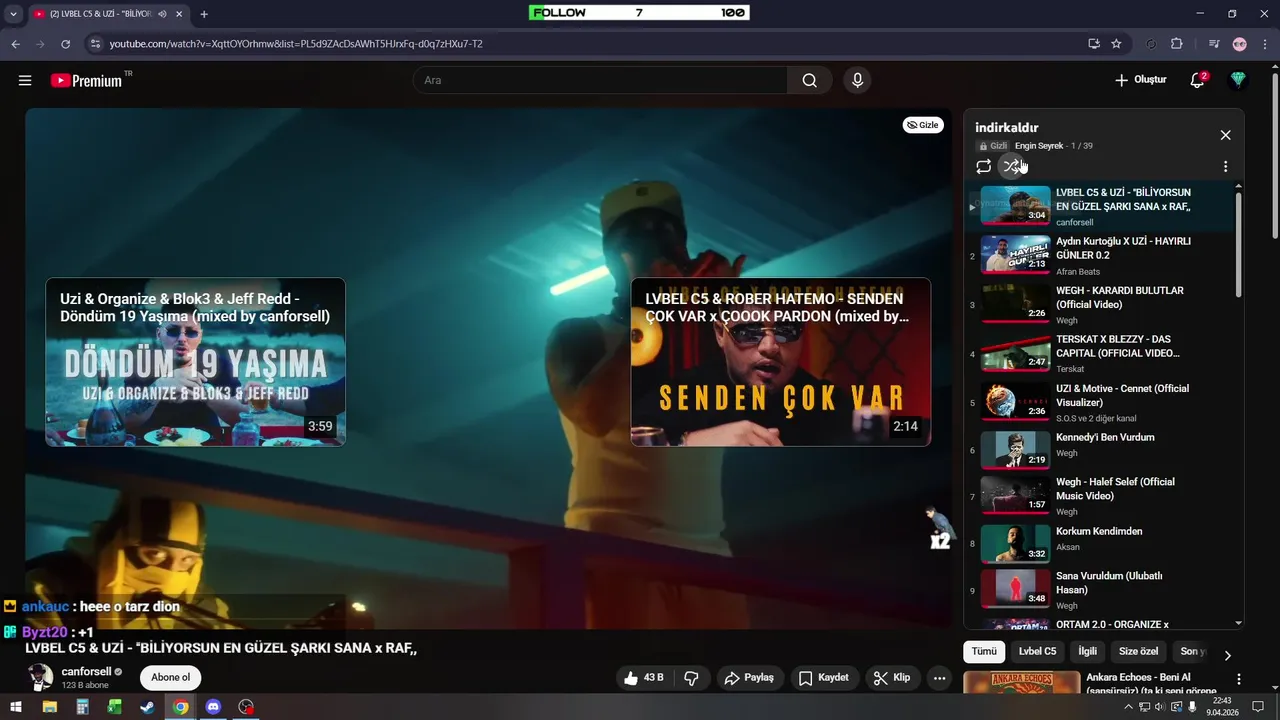
Task: Like the video with thumbs up
Action: (644, 678)
